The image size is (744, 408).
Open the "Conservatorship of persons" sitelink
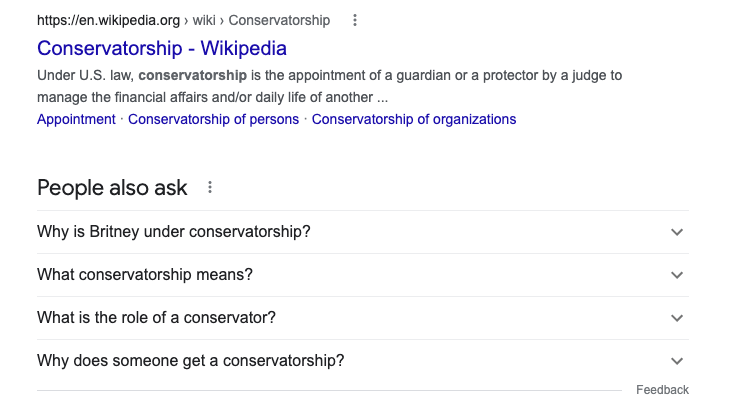(213, 119)
